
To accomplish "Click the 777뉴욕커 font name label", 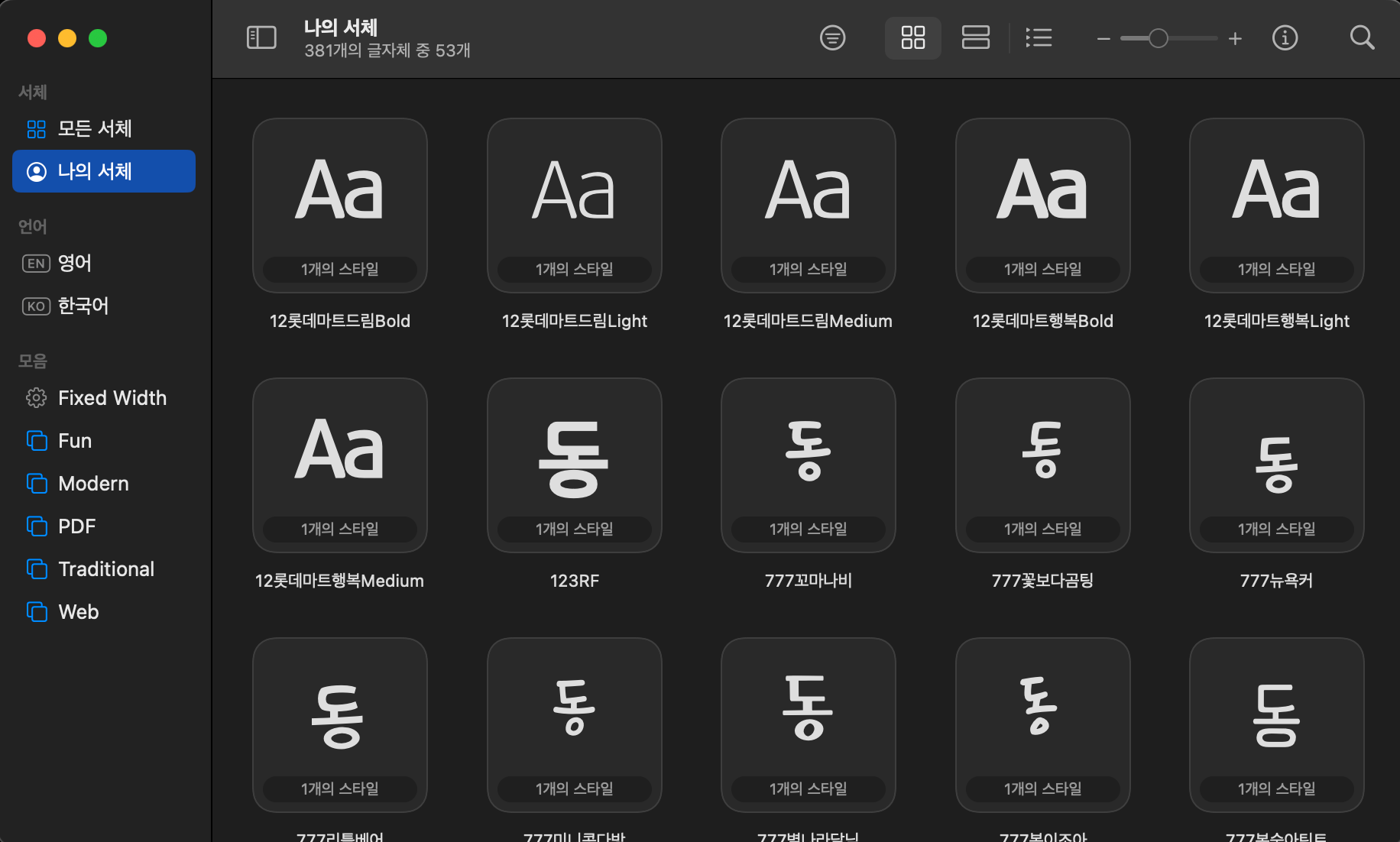I will pyautogui.click(x=1277, y=581).
